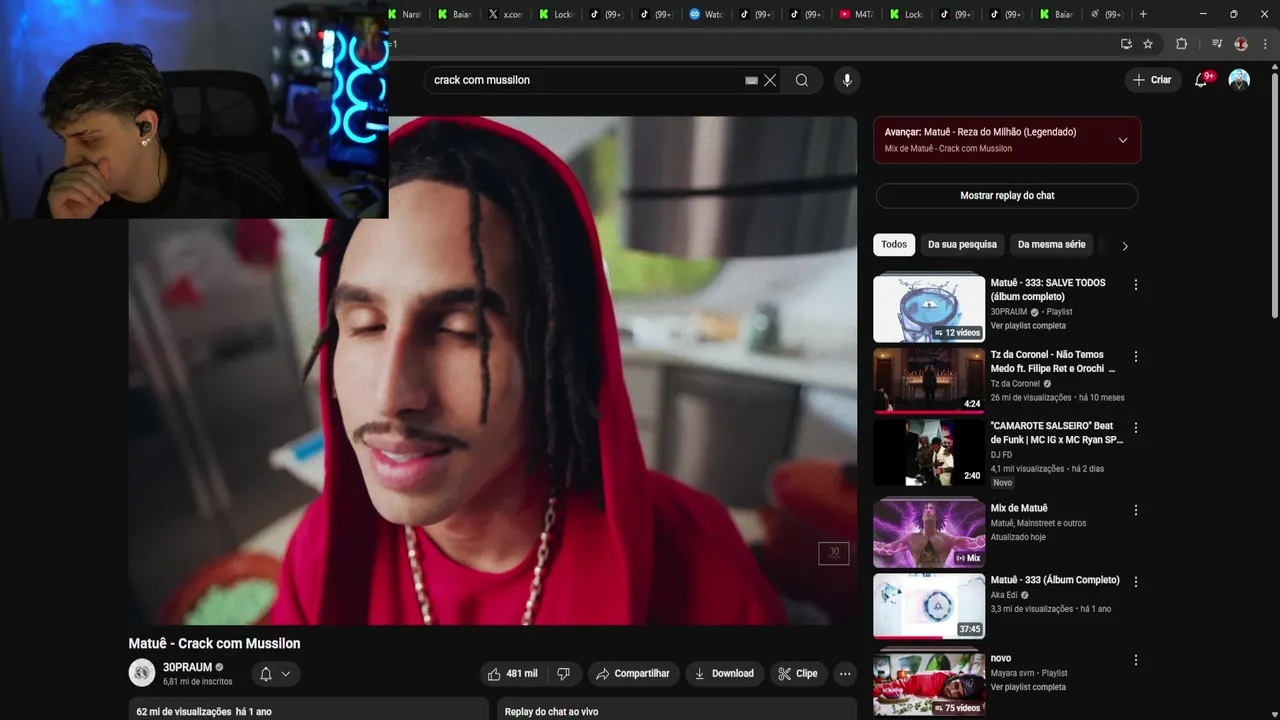Toggle the subscription notification bell for 30PRAUM

266,674
